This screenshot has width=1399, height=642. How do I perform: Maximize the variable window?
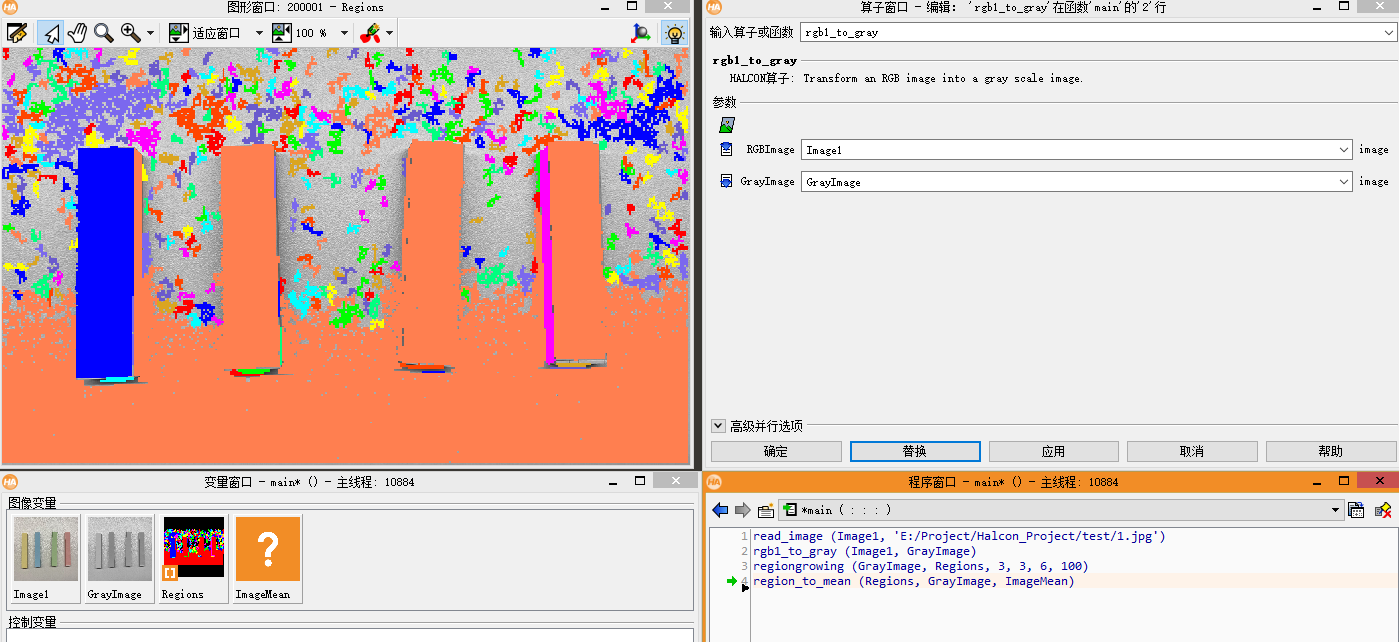(x=642, y=481)
